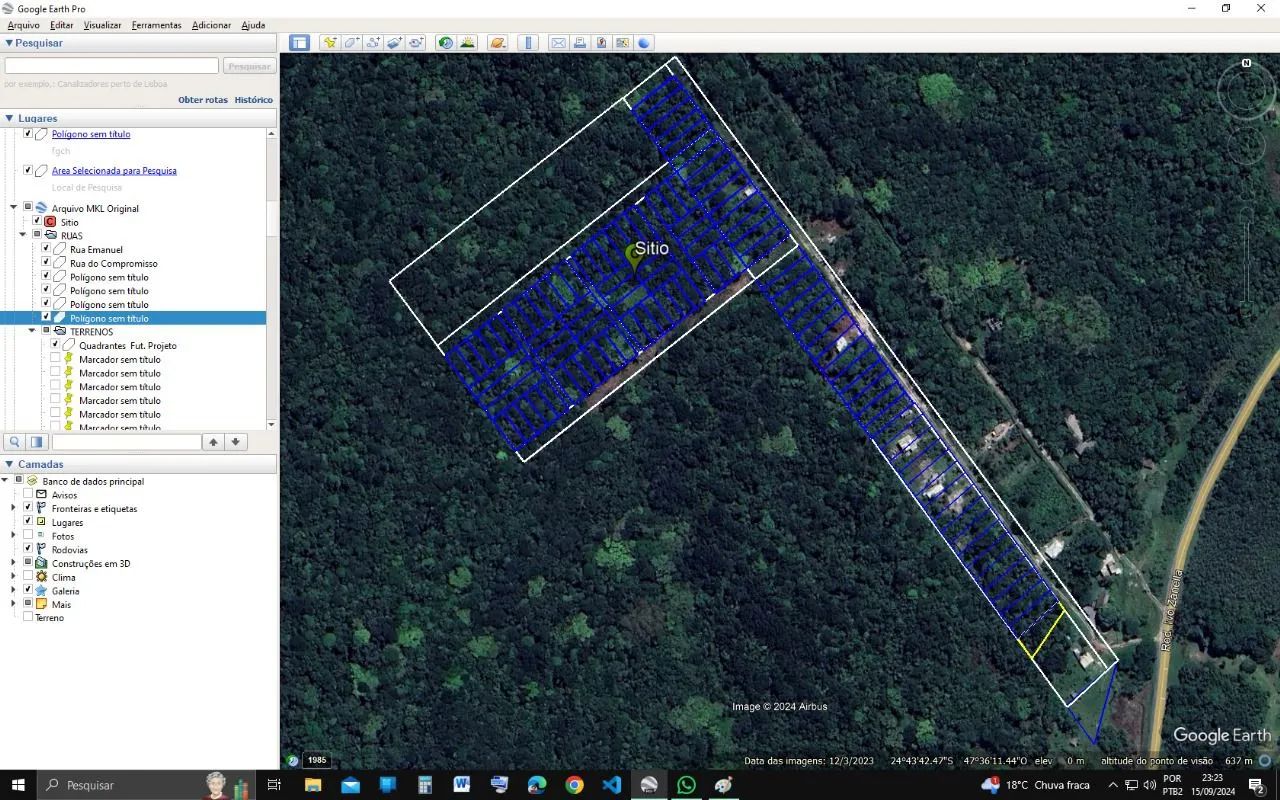Click the Obter rotas link
This screenshot has width=1280, height=800.
click(x=203, y=100)
